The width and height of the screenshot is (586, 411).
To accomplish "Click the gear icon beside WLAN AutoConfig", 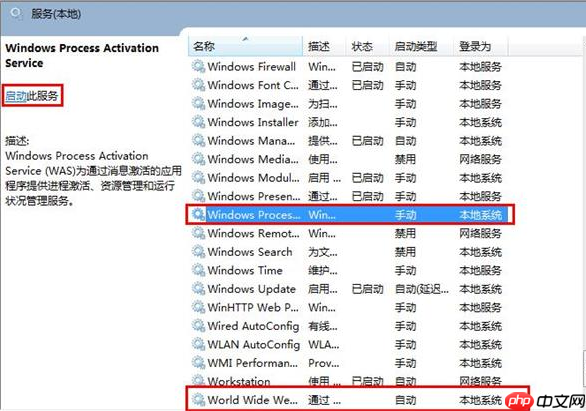I will 198,344.
